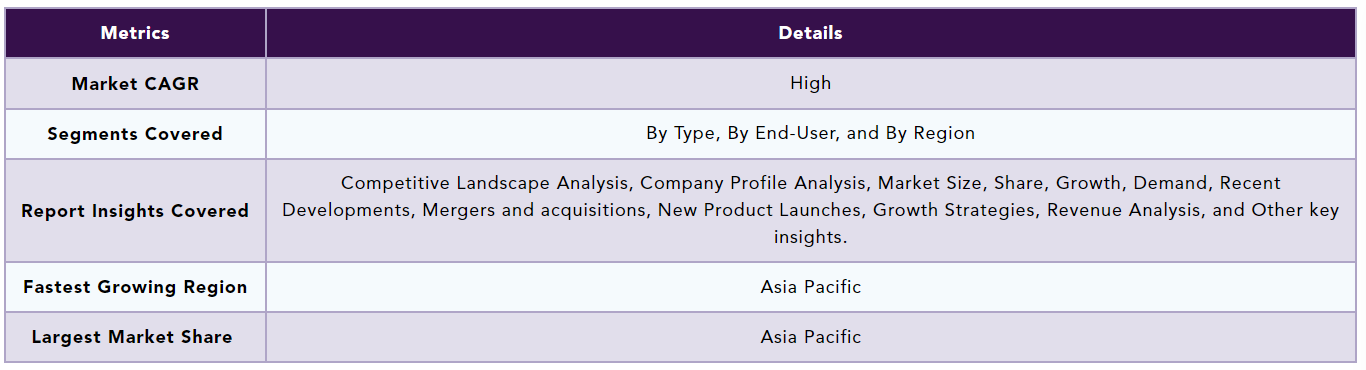
Task: Click the trailing word insights.
Action: click(810, 237)
